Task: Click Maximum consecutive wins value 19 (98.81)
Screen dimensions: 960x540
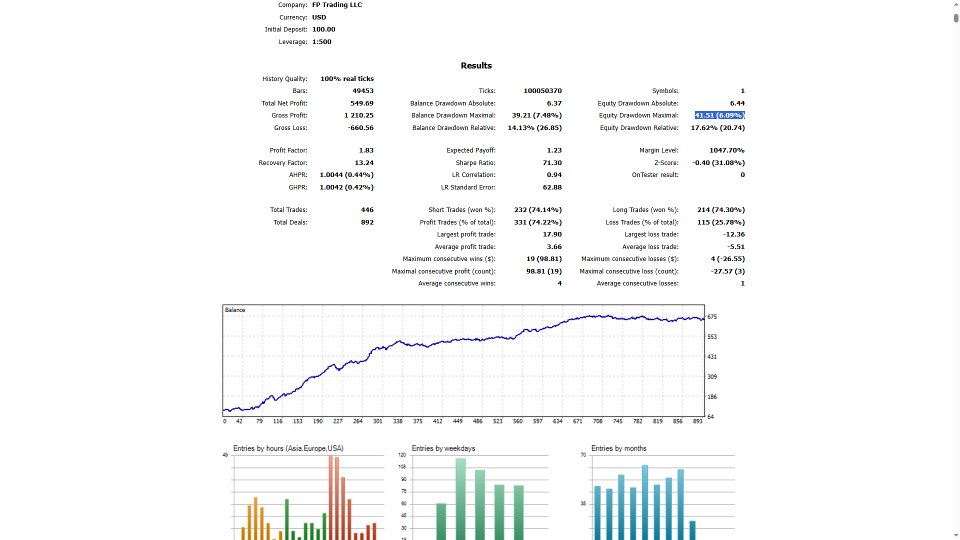Action: (x=544, y=259)
